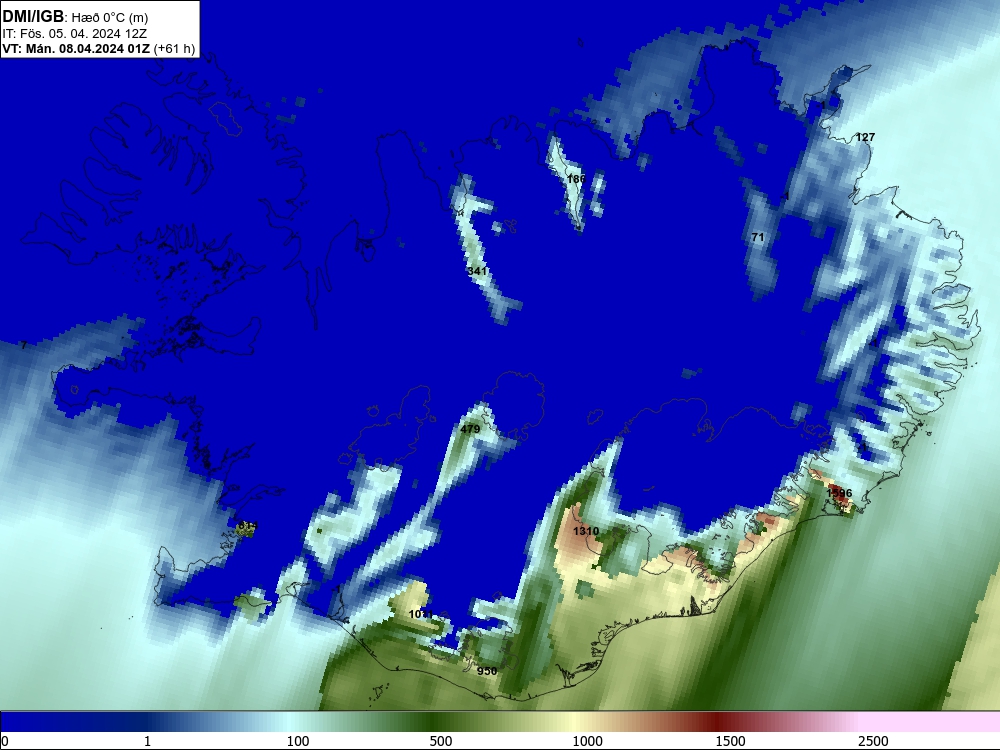Click the '100' label on the colour scale
Image resolution: width=1000 pixels, height=750 pixels.
(x=298, y=741)
